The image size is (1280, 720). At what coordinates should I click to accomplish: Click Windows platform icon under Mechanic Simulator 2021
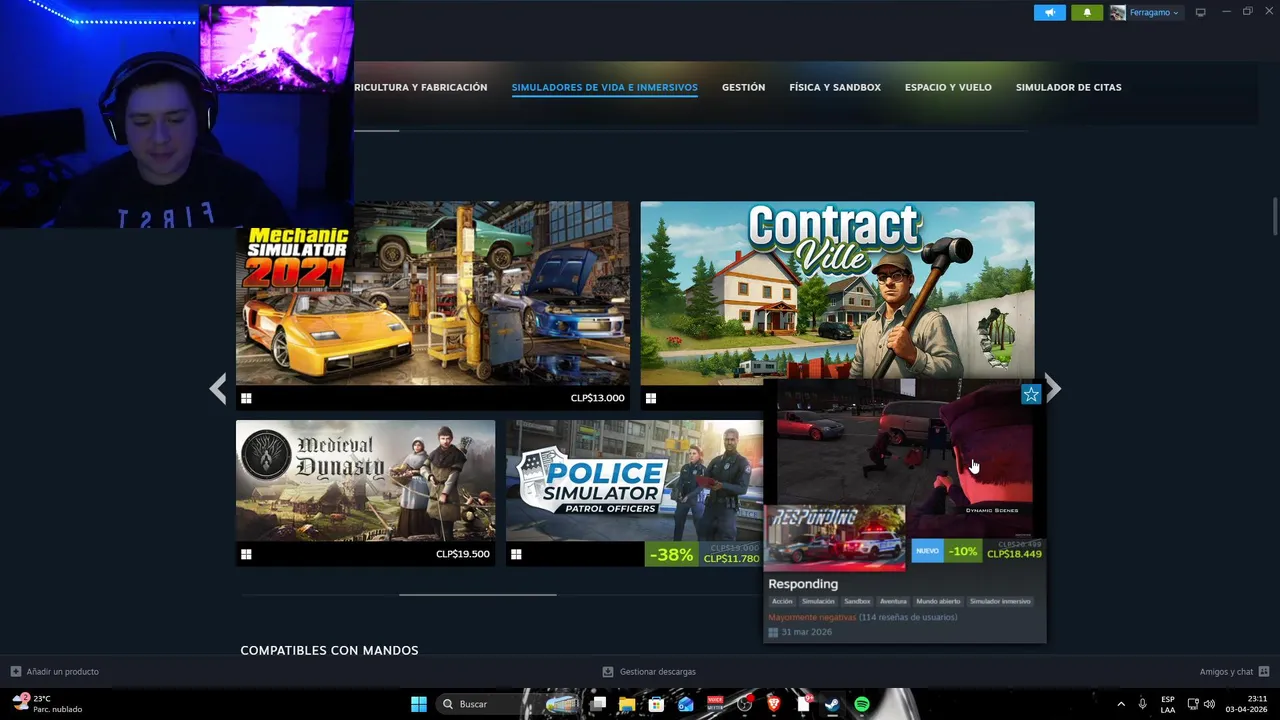246,398
